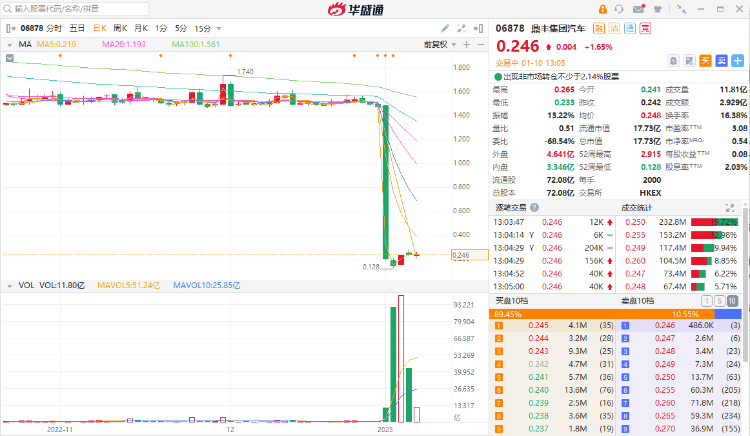Select the 日K daily candlestick tab

(x=99, y=28)
